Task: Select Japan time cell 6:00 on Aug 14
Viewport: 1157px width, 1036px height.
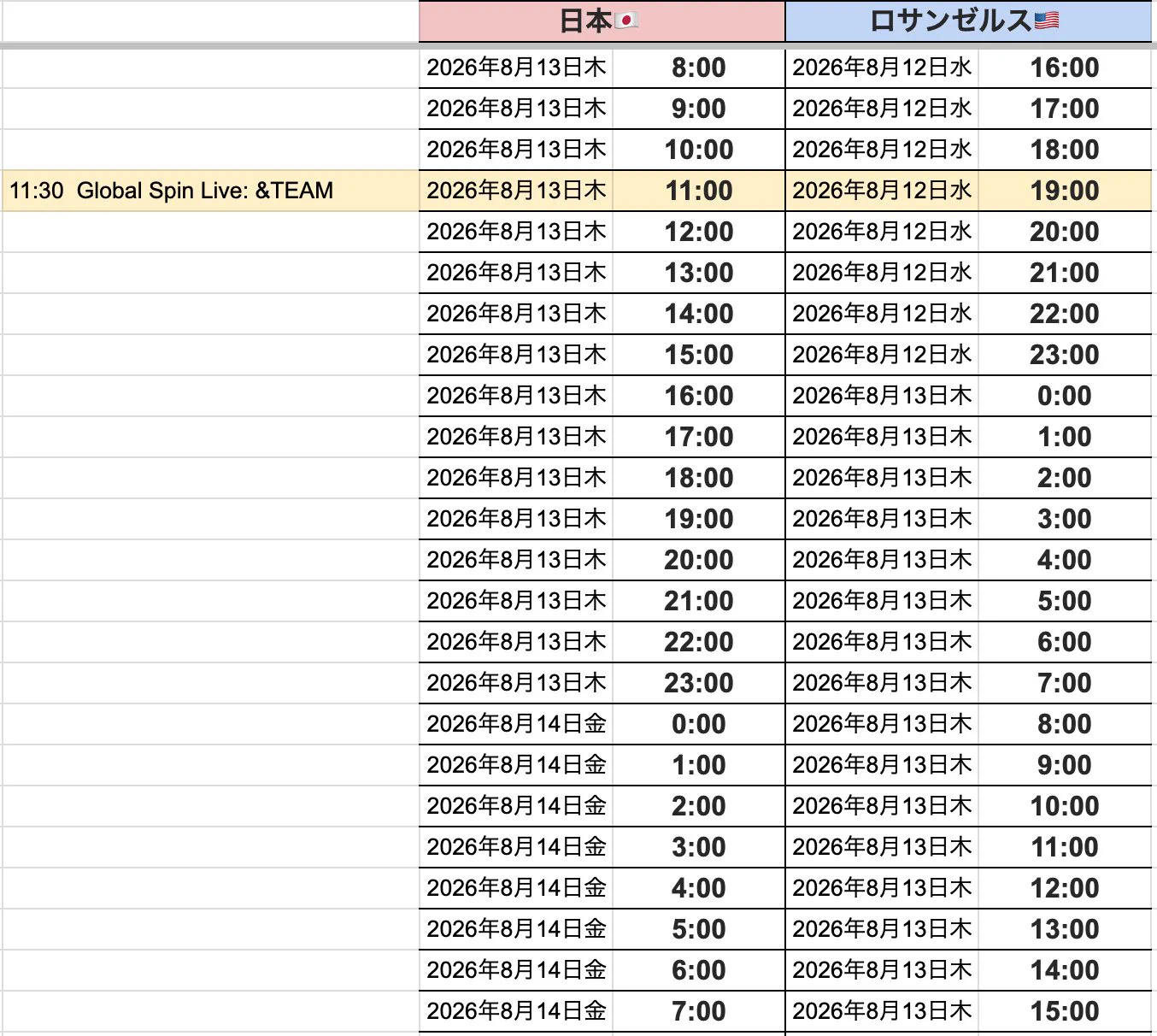Action: click(698, 970)
